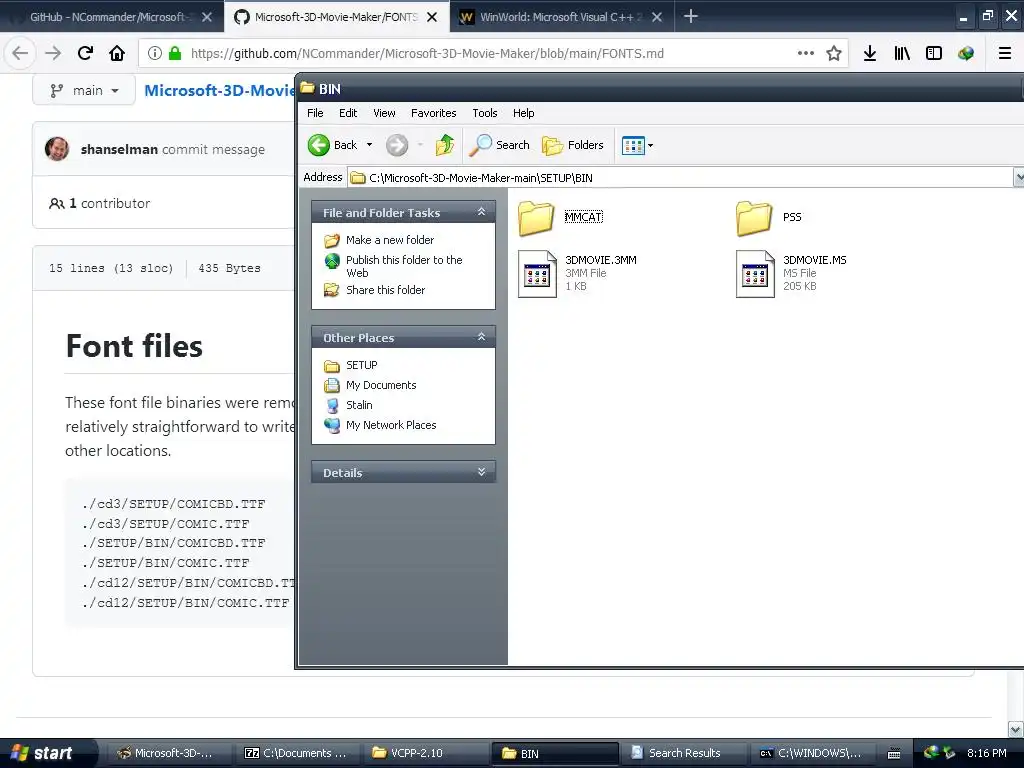Collapse the File and Folder Tasks panel
Viewport: 1024px width, 768px height.
pyautogui.click(x=481, y=212)
